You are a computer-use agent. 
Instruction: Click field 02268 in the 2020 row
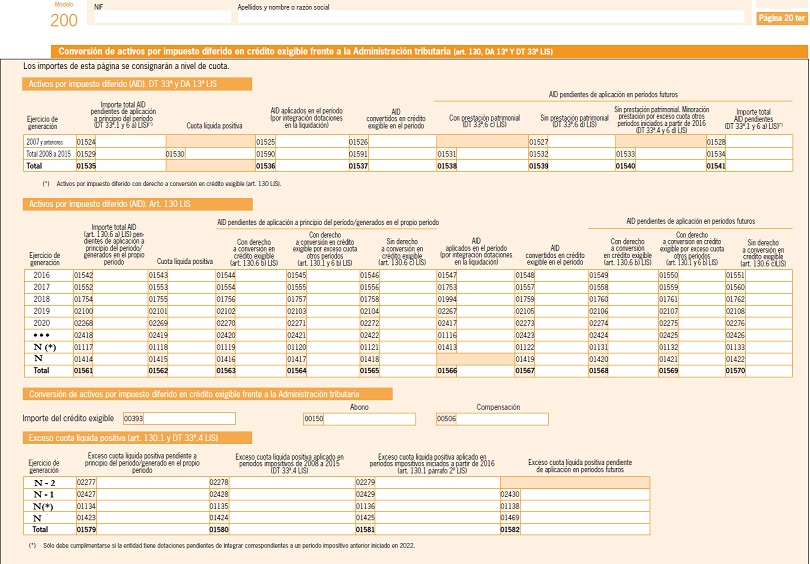(120, 323)
